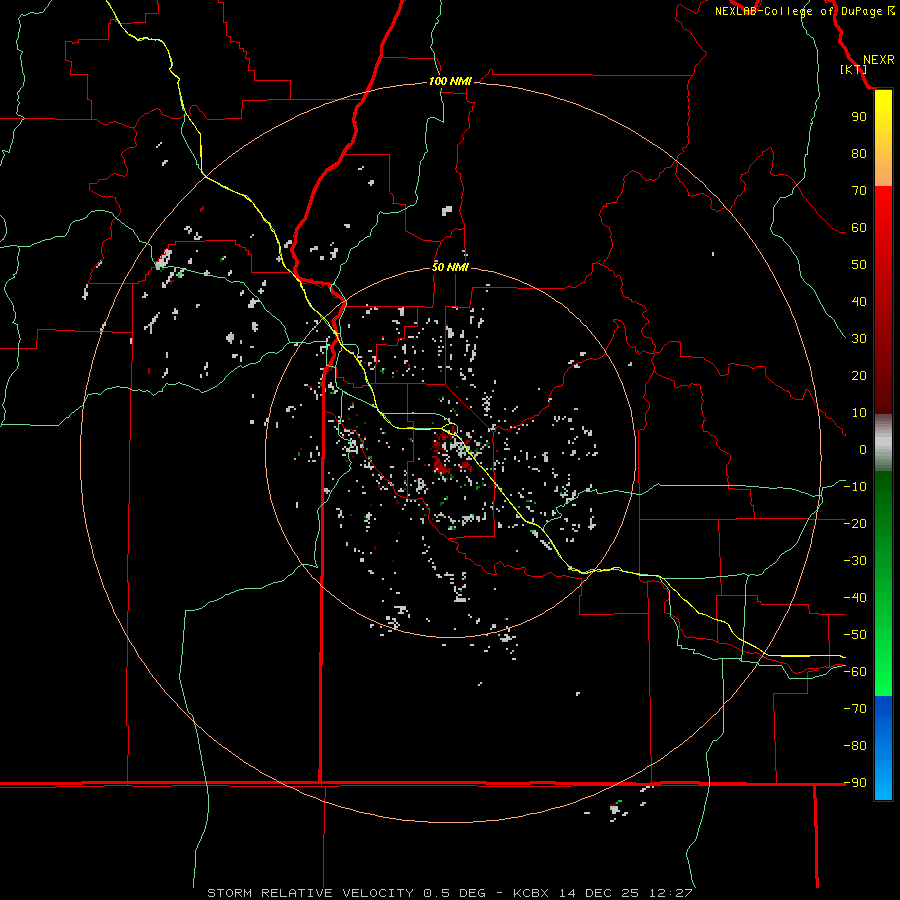
Task: Click the -90 value on the velocity scale
Action: pos(855,783)
